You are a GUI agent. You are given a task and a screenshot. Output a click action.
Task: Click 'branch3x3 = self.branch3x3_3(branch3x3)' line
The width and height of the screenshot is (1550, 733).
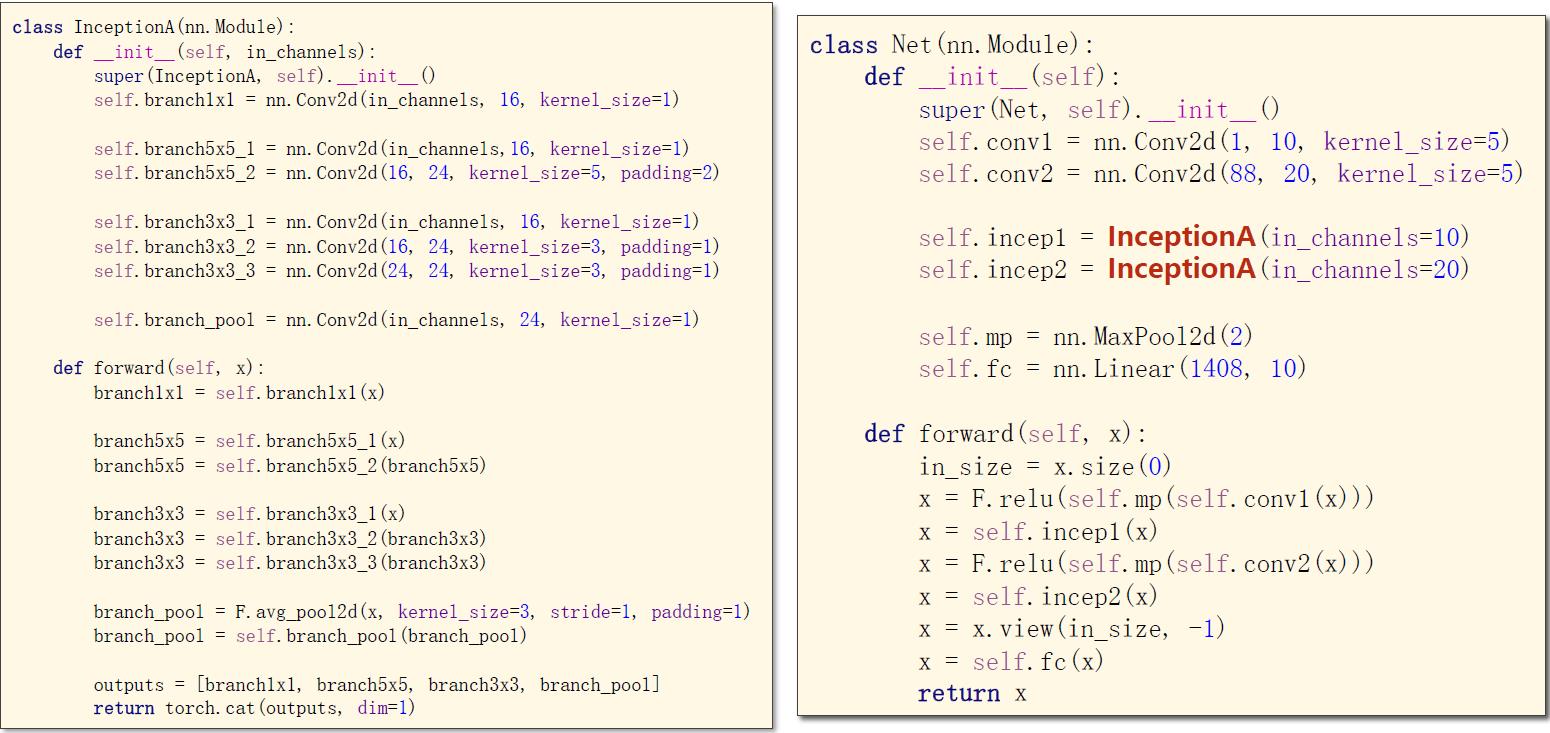pyautogui.click(x=290, y=563)
